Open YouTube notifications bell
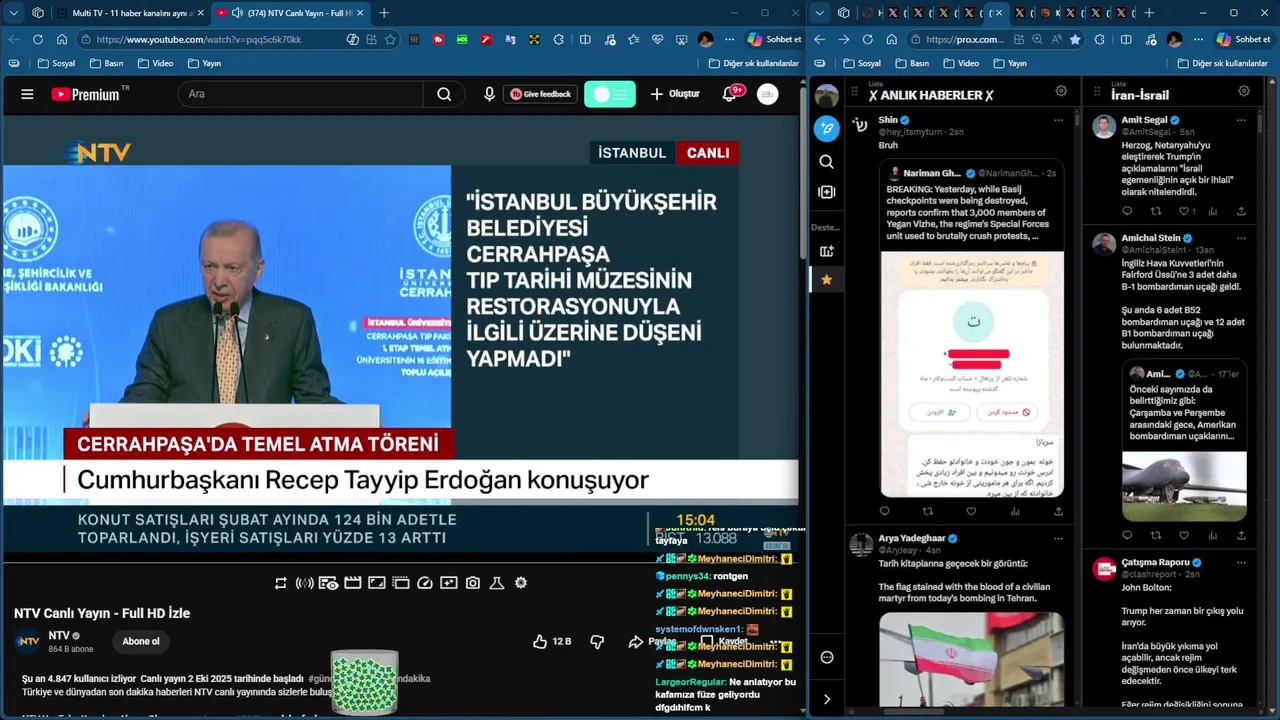The image size is (1280, 720). pos(730,94)
